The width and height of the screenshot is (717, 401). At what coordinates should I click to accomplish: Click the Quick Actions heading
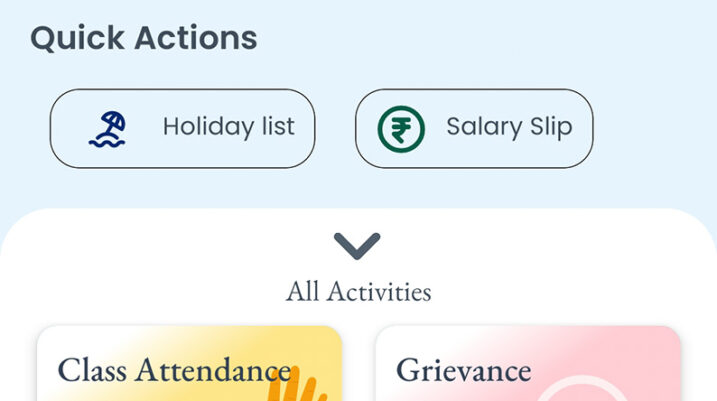pos(143,38)
